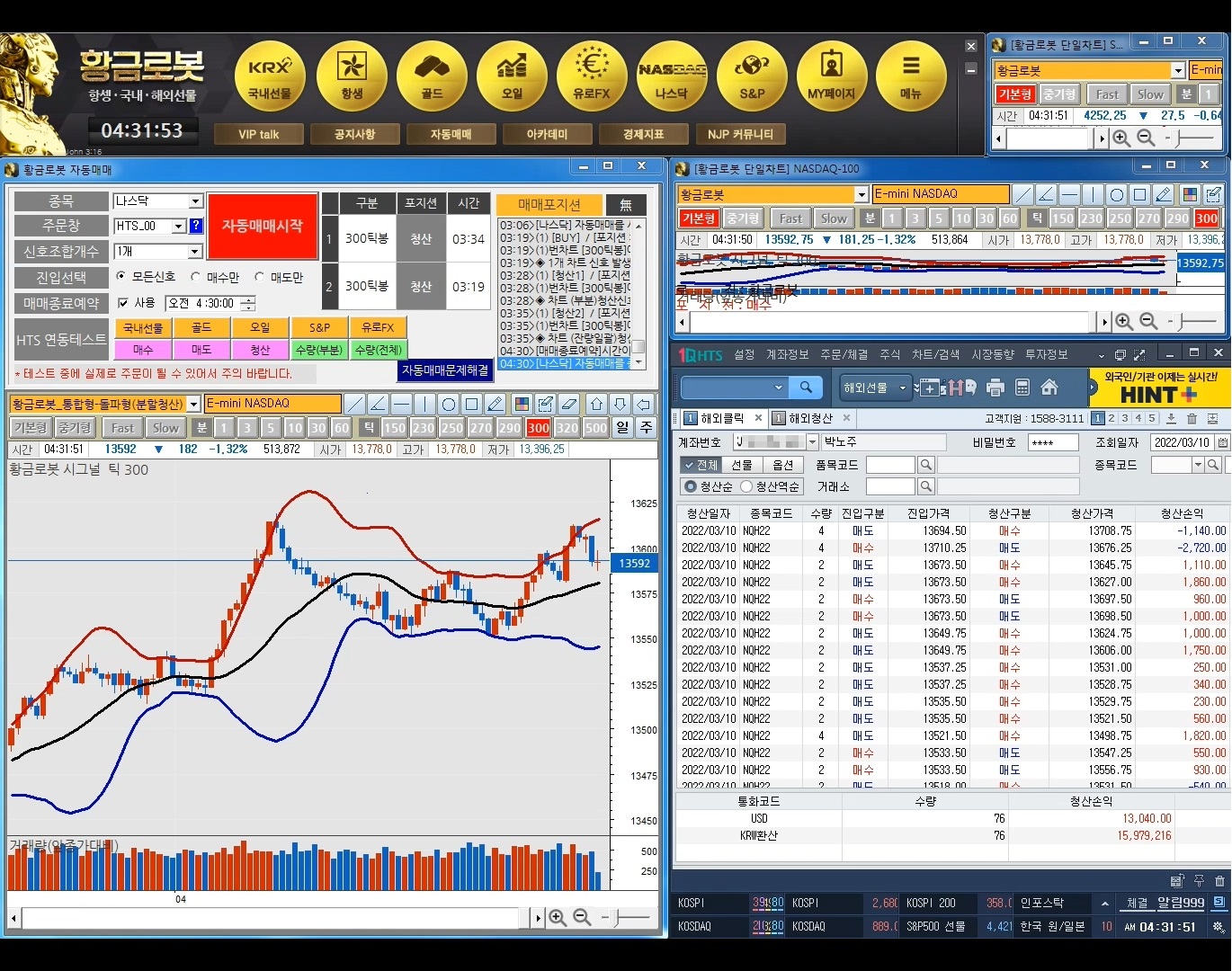Zoom in on the main NASDAQ chart

(x=558, y=917)
